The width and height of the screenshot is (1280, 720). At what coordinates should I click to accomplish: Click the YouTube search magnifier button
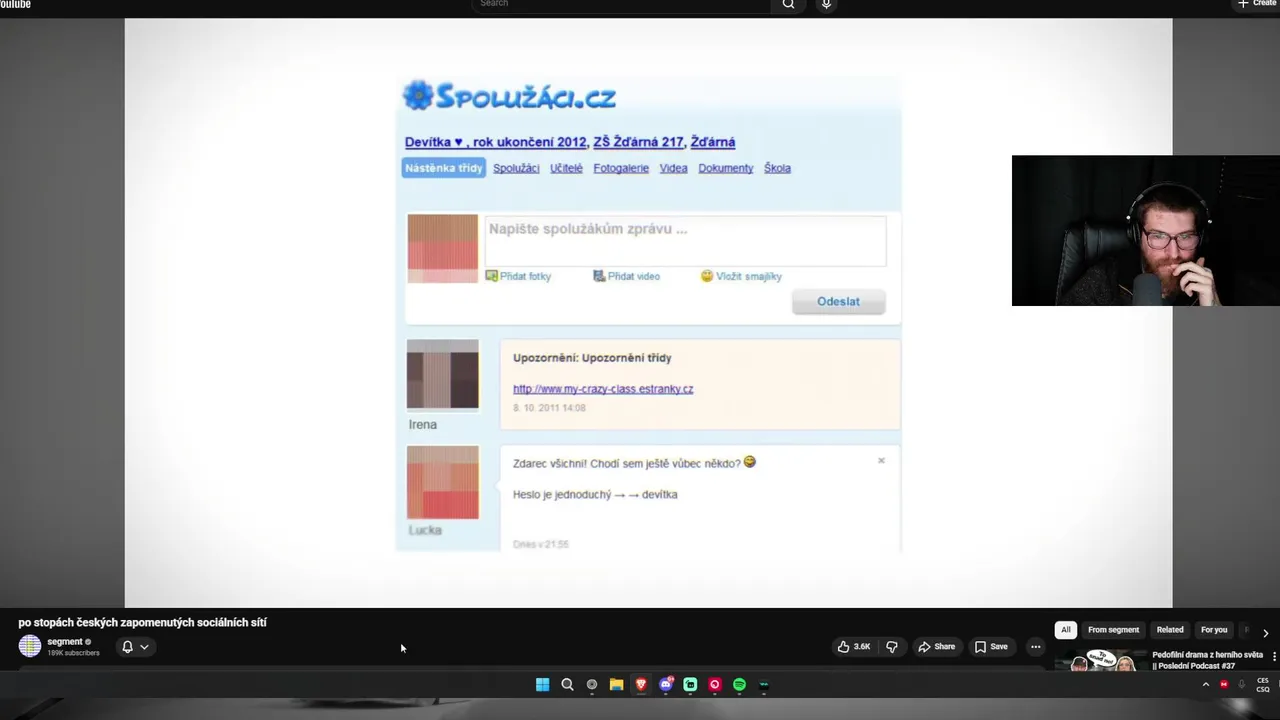point(789,4)
